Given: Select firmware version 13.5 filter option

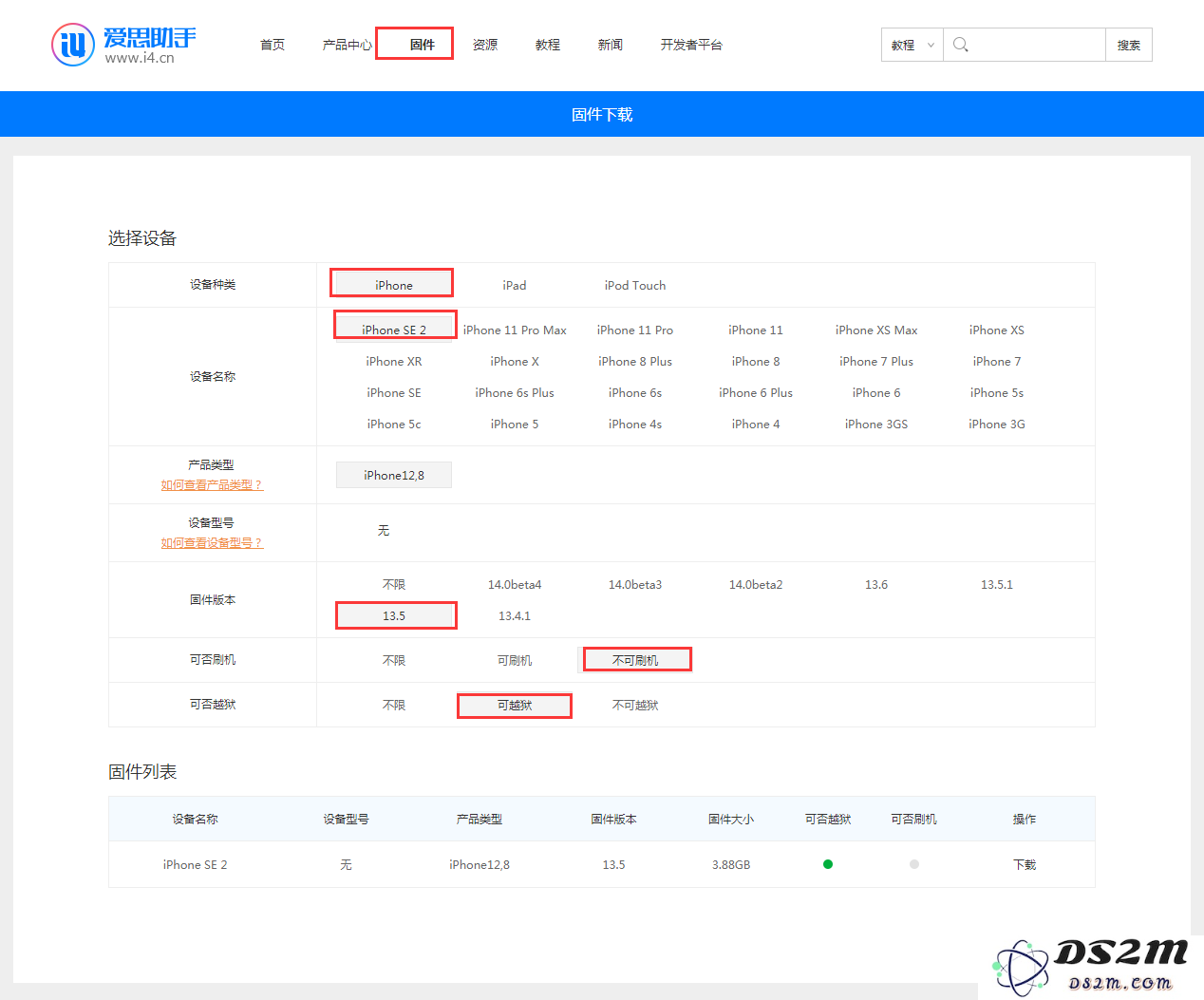Looking at the screenshot, I should (x=394, y=615).
